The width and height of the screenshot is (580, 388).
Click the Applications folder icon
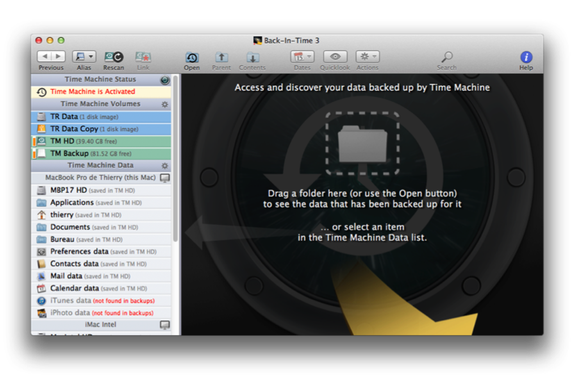point(41,203)
